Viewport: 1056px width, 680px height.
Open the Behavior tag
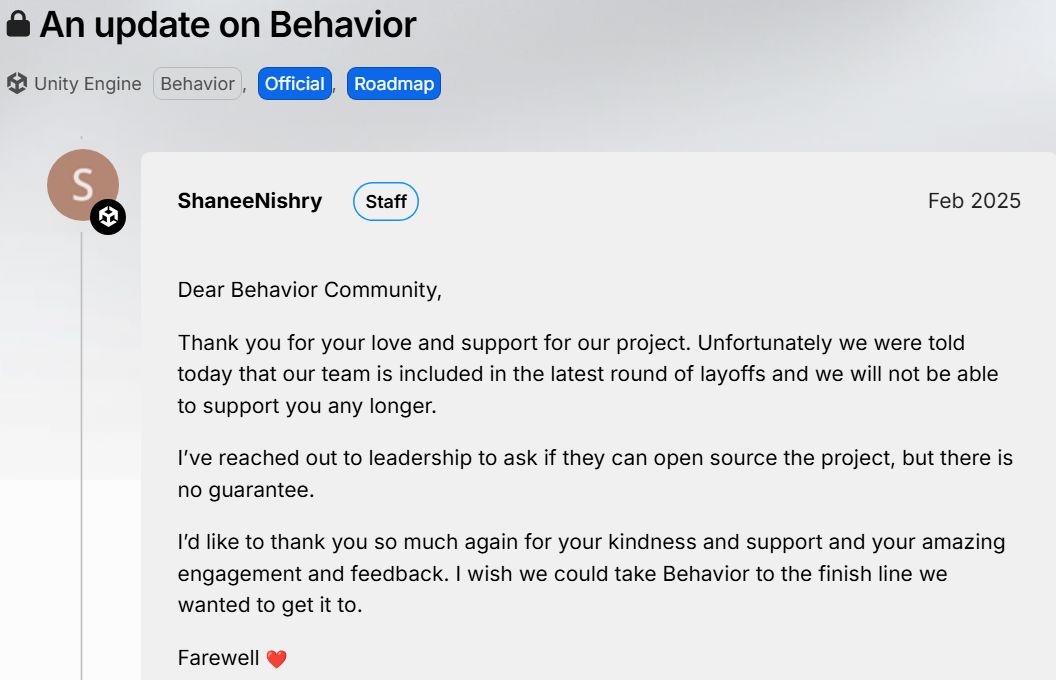197,84
